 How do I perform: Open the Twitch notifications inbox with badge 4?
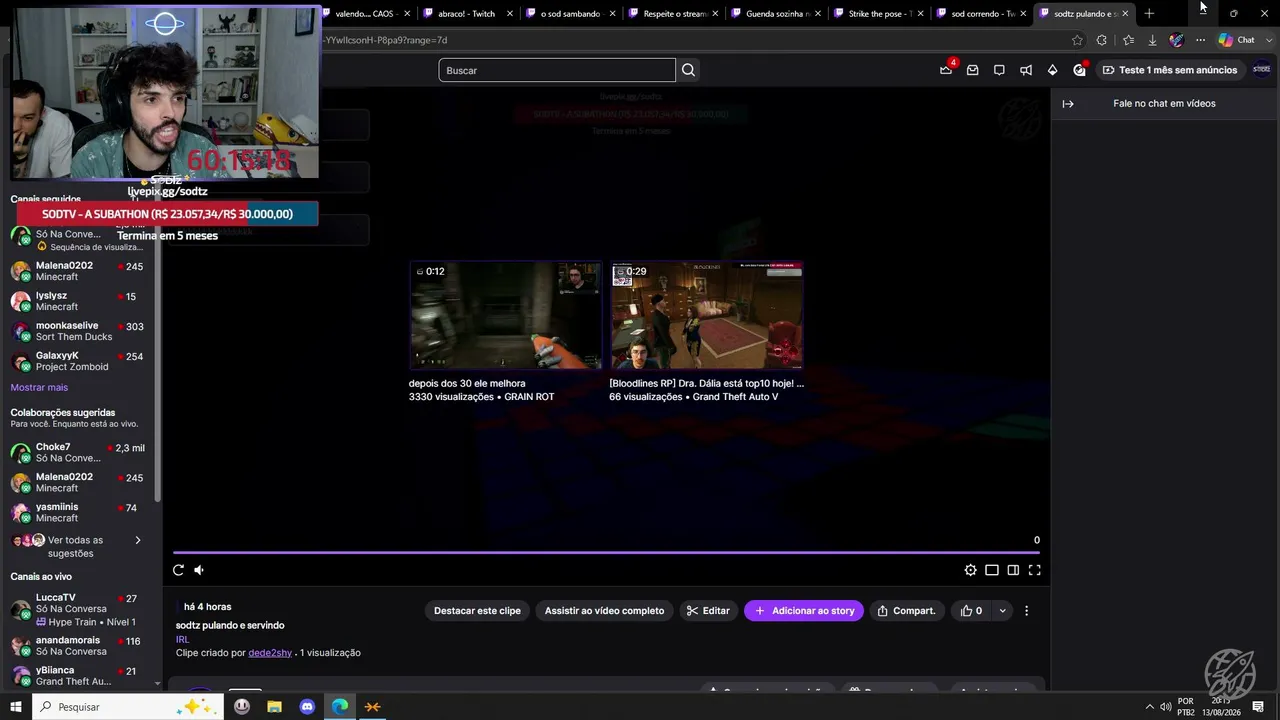coord(946,70)
